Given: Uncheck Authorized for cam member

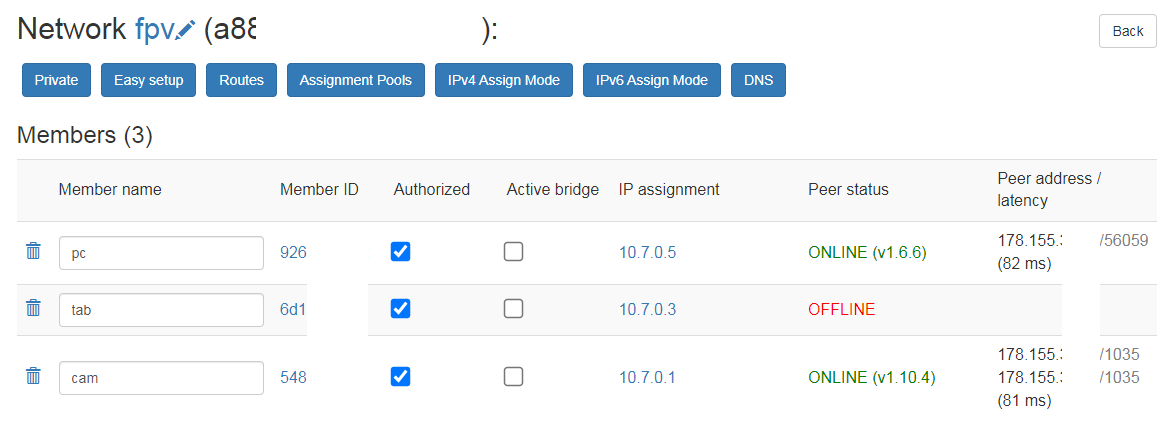Looking at the screenshot, I should [400, 377].
